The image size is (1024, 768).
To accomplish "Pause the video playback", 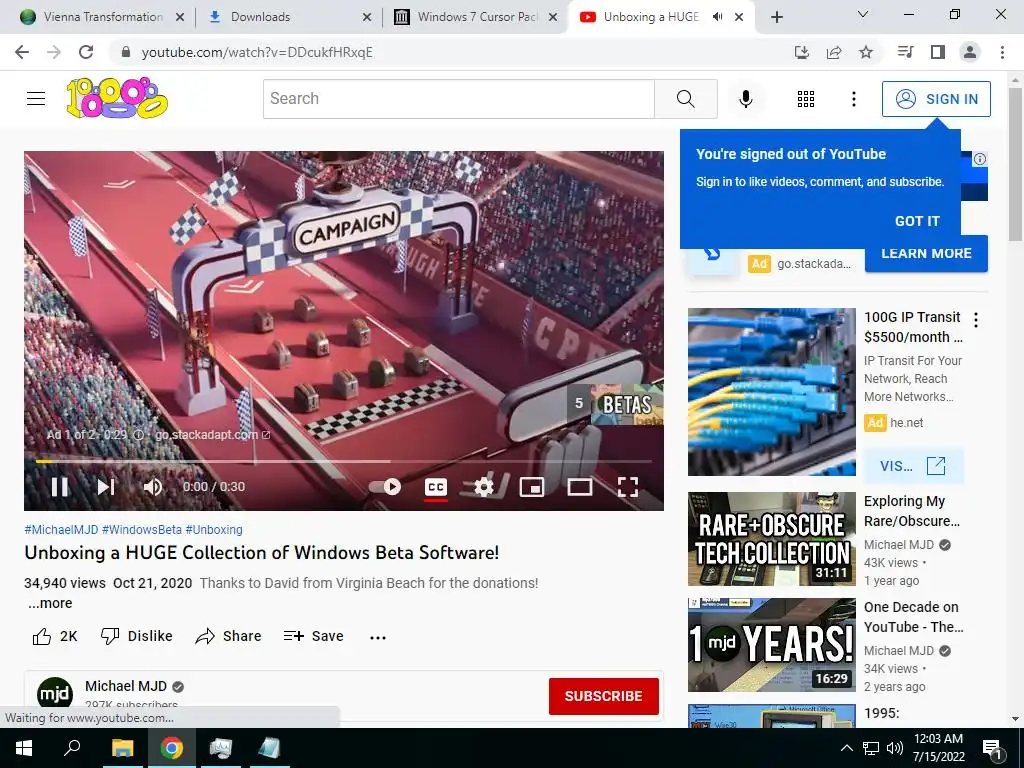I will [x=59, y=487].
